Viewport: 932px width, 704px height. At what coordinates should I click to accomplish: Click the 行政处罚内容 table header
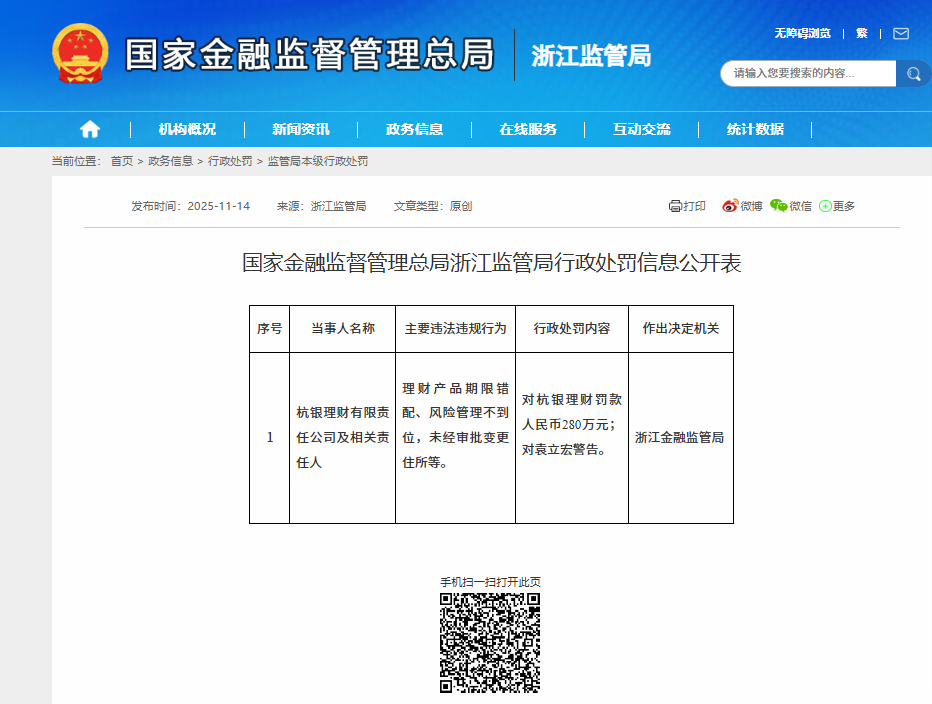[572, 329]
